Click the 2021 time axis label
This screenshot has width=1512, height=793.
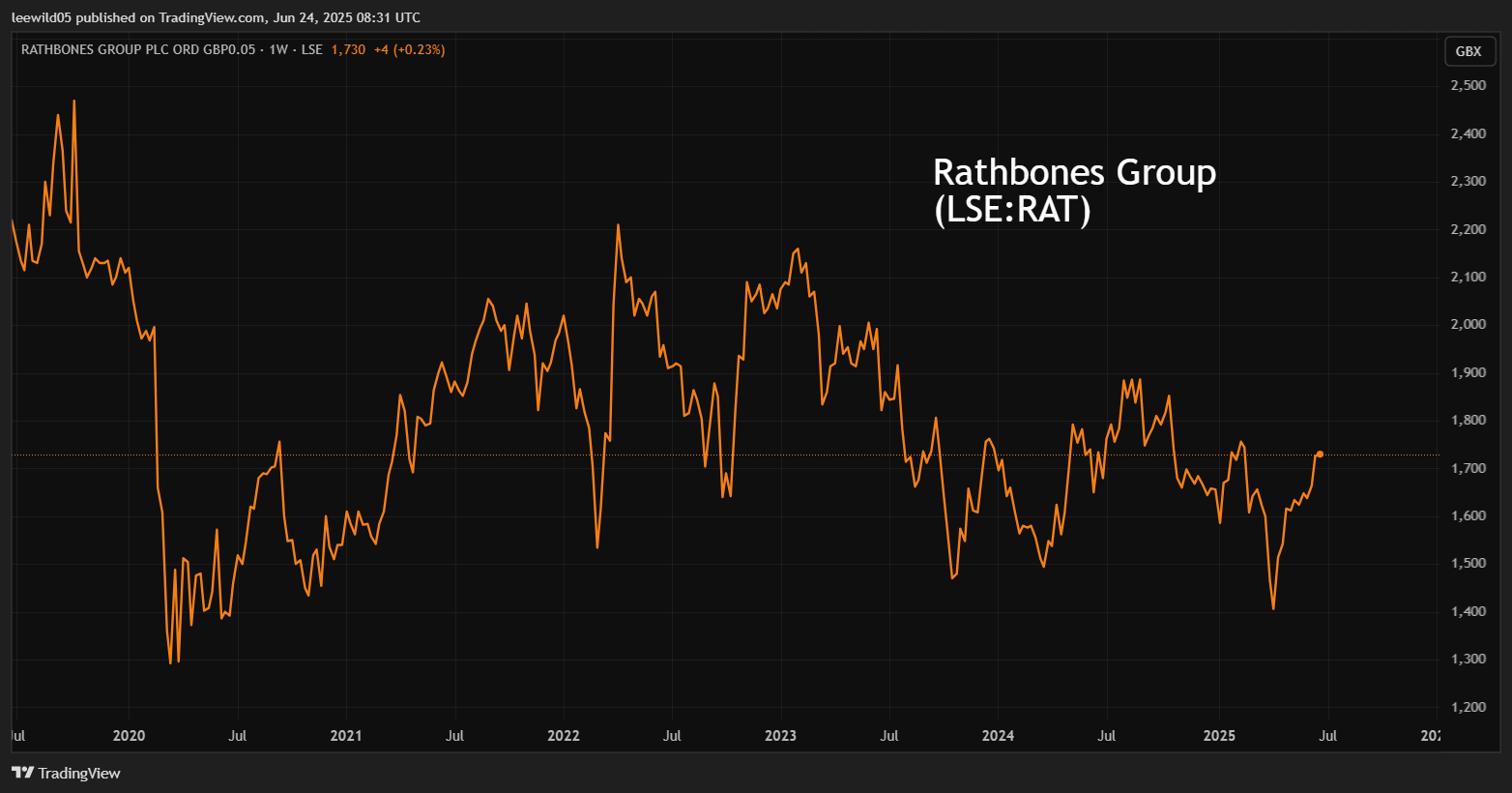346,735
